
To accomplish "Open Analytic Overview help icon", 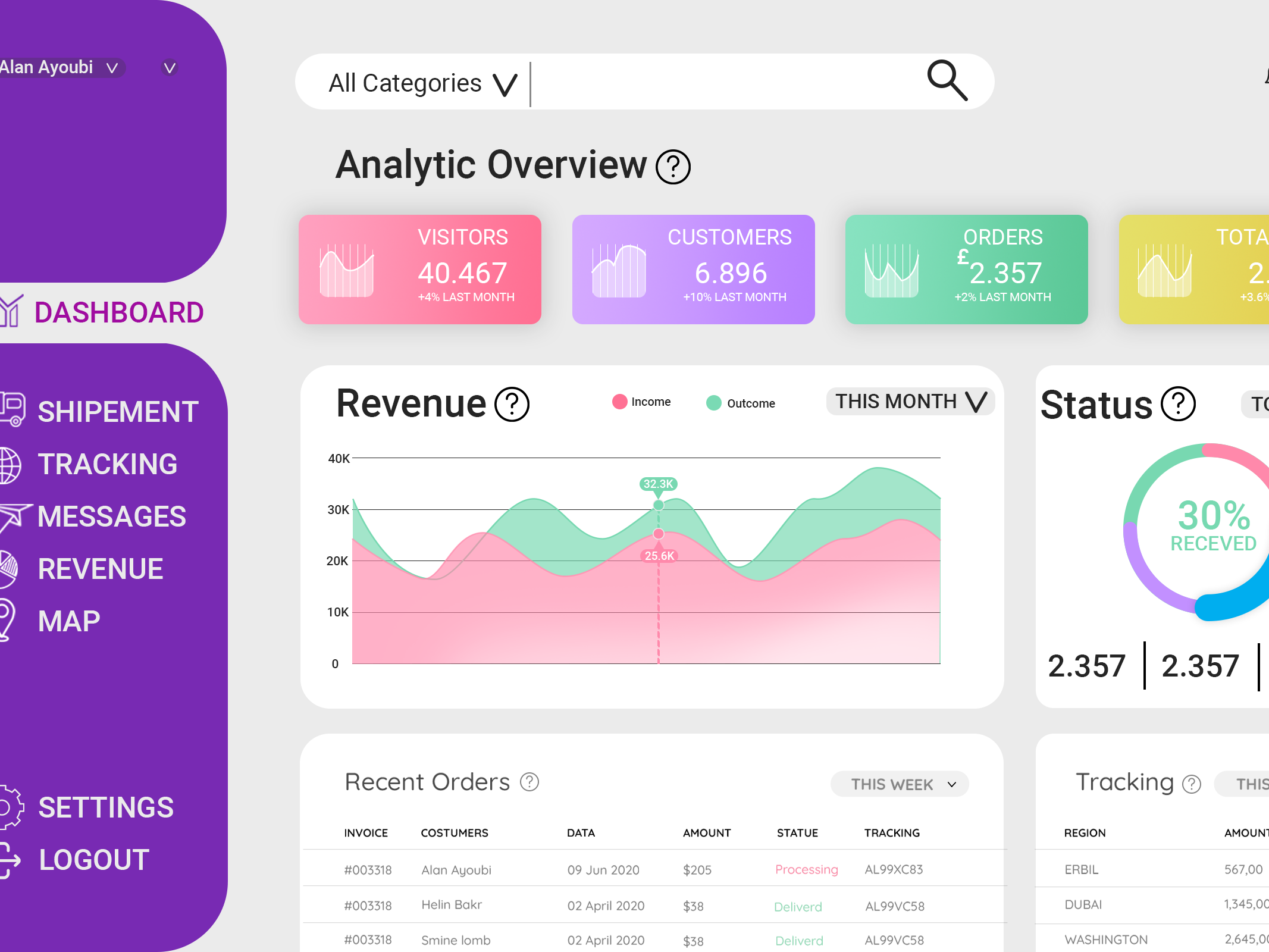I will click(x=673, y=167).
